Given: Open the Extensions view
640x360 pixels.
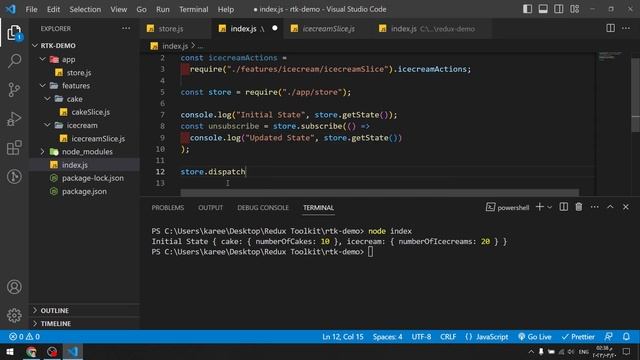Looking at the screenshot, I should pyautogui.click(x=14, y=147).
